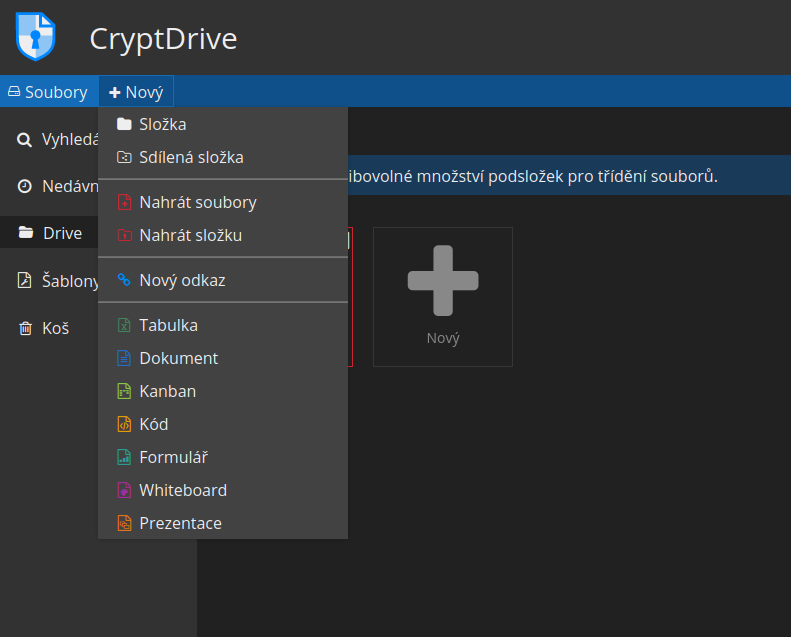Image resolution: width=791 pixels, height=637 pixels.
Task: Click the Kanban board icon
Action: coord(124,391)
